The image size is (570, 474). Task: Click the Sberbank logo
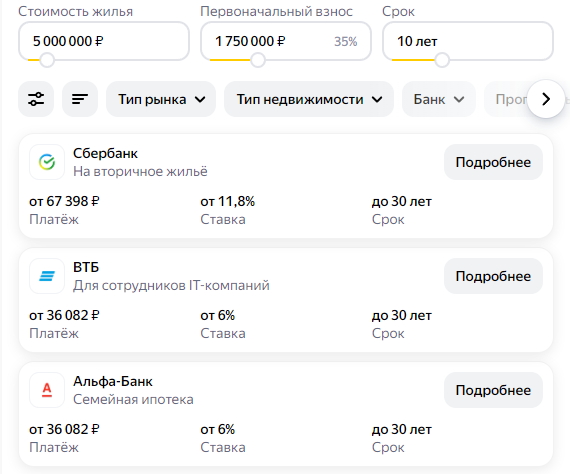47,162
